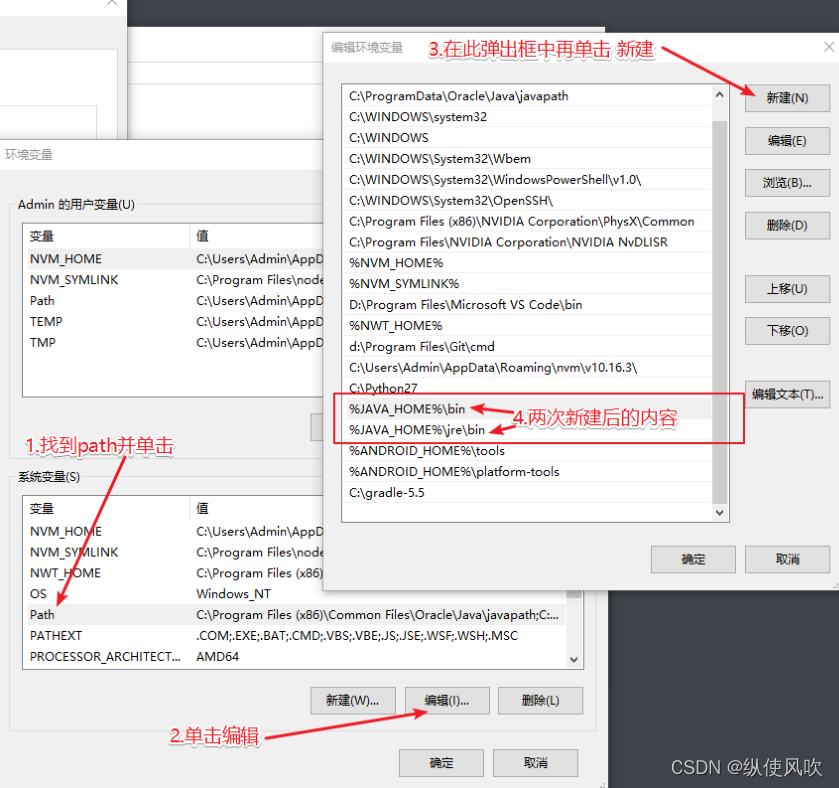Select PROCESSOR_ARCHITECT... row

pyautogui.click(x=295, y=656)
